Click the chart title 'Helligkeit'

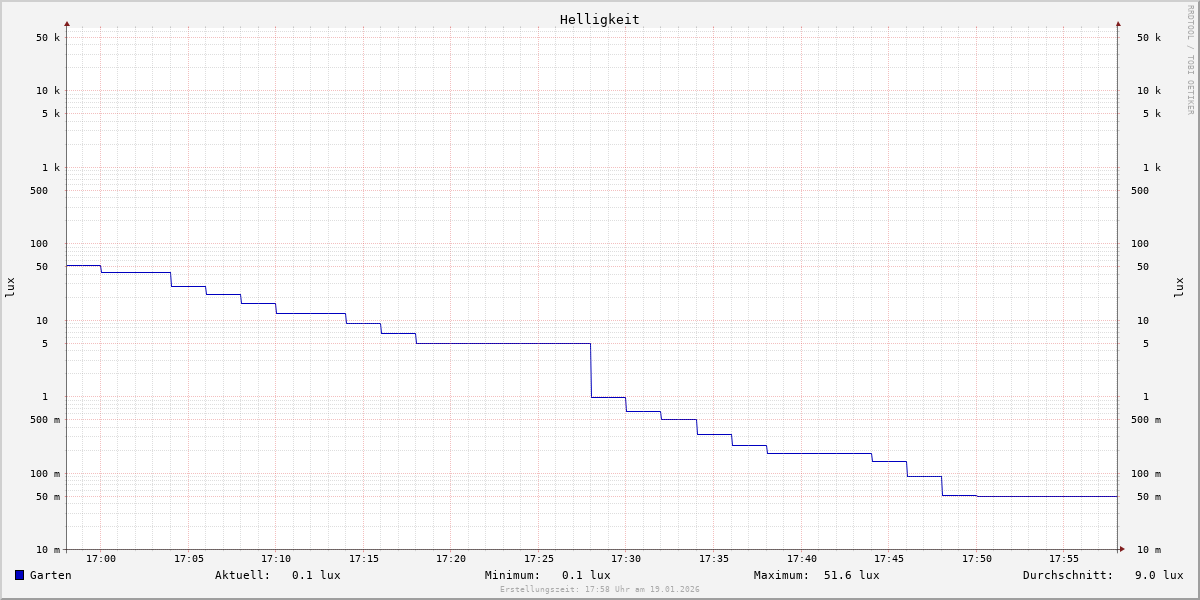(x=600, y=19)
